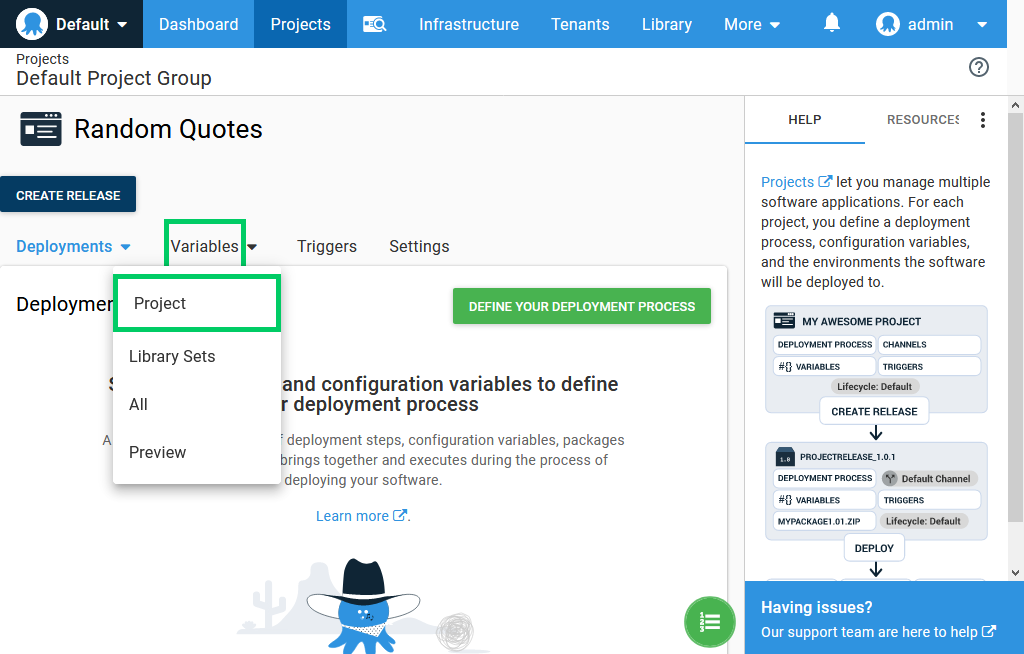Open the Projects tab in the top bar

click(300, 24)
